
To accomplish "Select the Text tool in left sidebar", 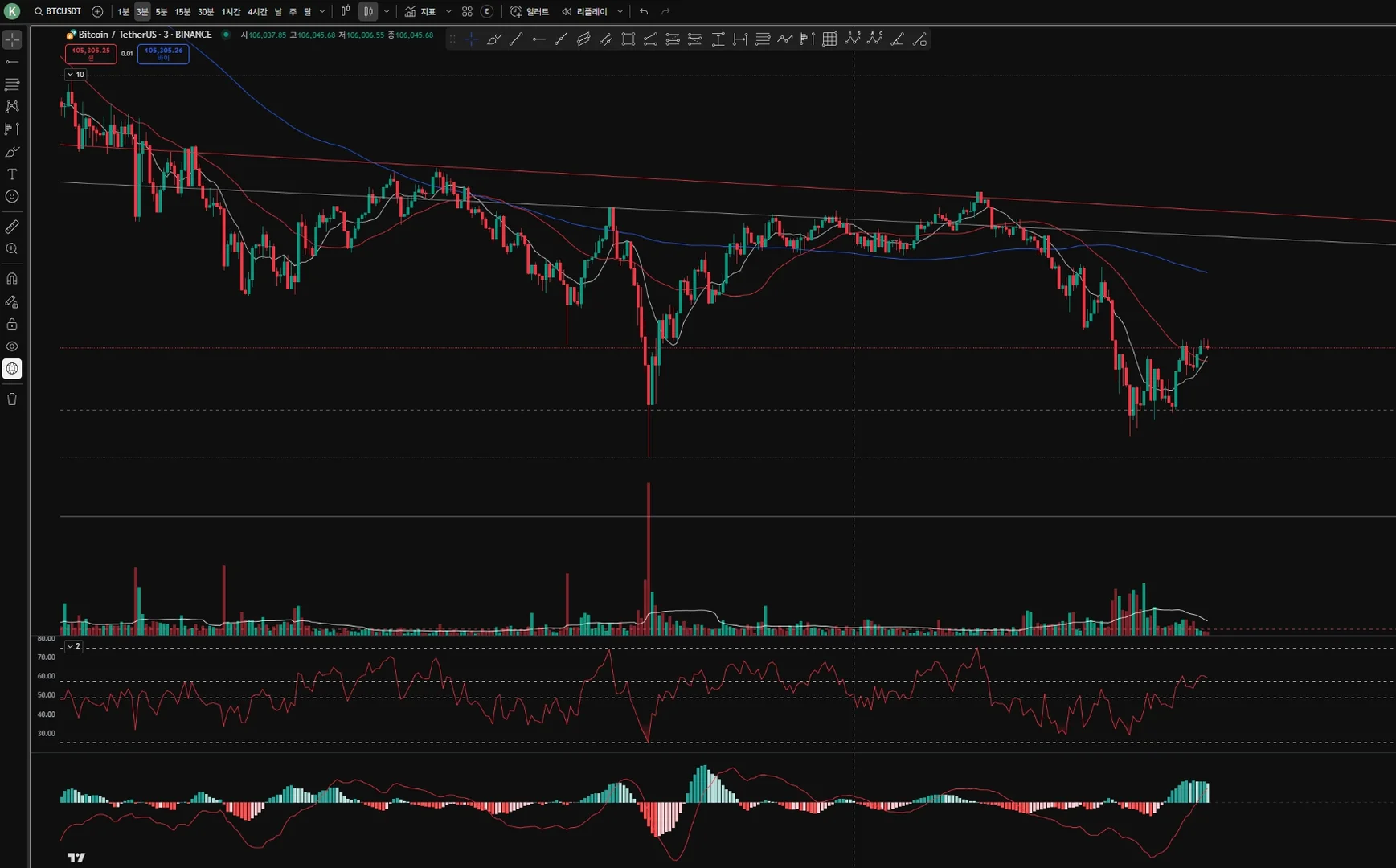I will 12,174.
